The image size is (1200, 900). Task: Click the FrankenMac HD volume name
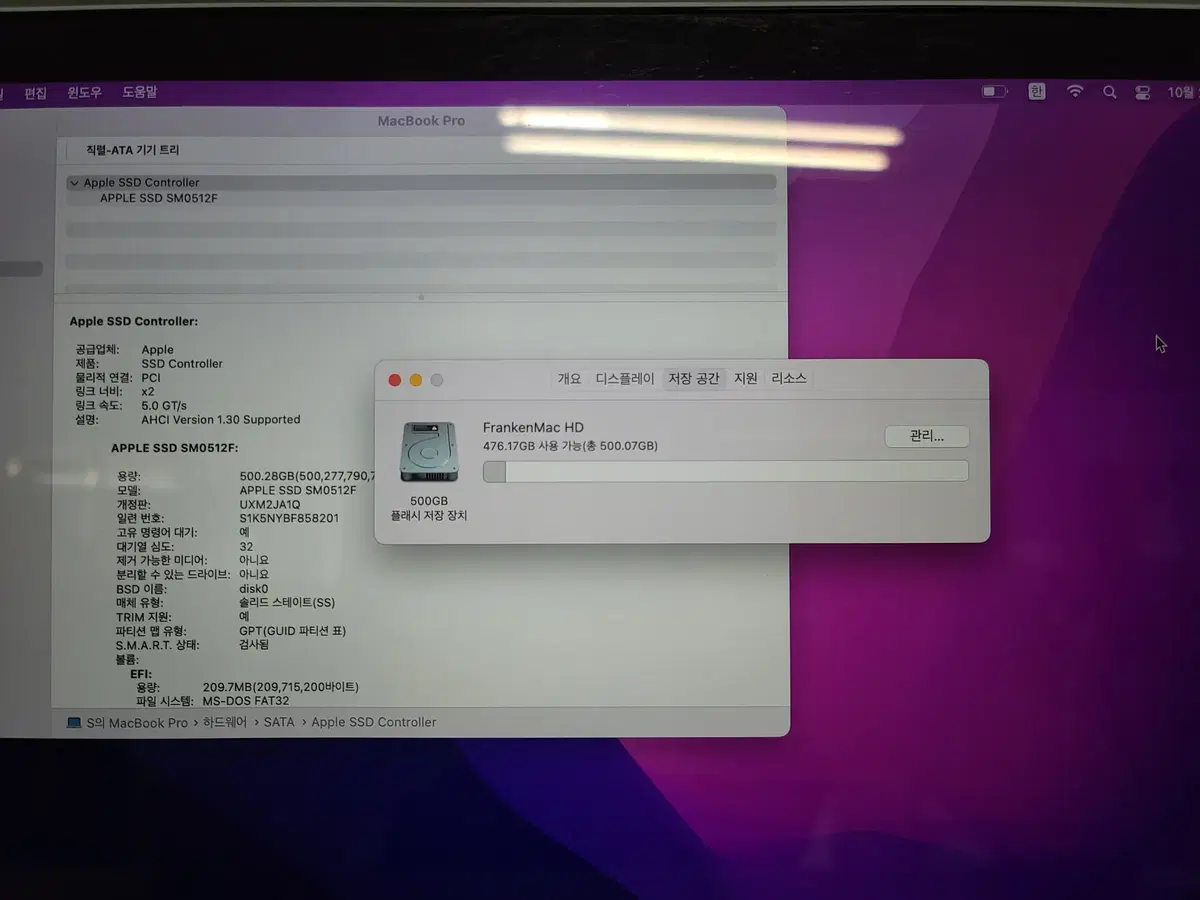pos(533,427)
